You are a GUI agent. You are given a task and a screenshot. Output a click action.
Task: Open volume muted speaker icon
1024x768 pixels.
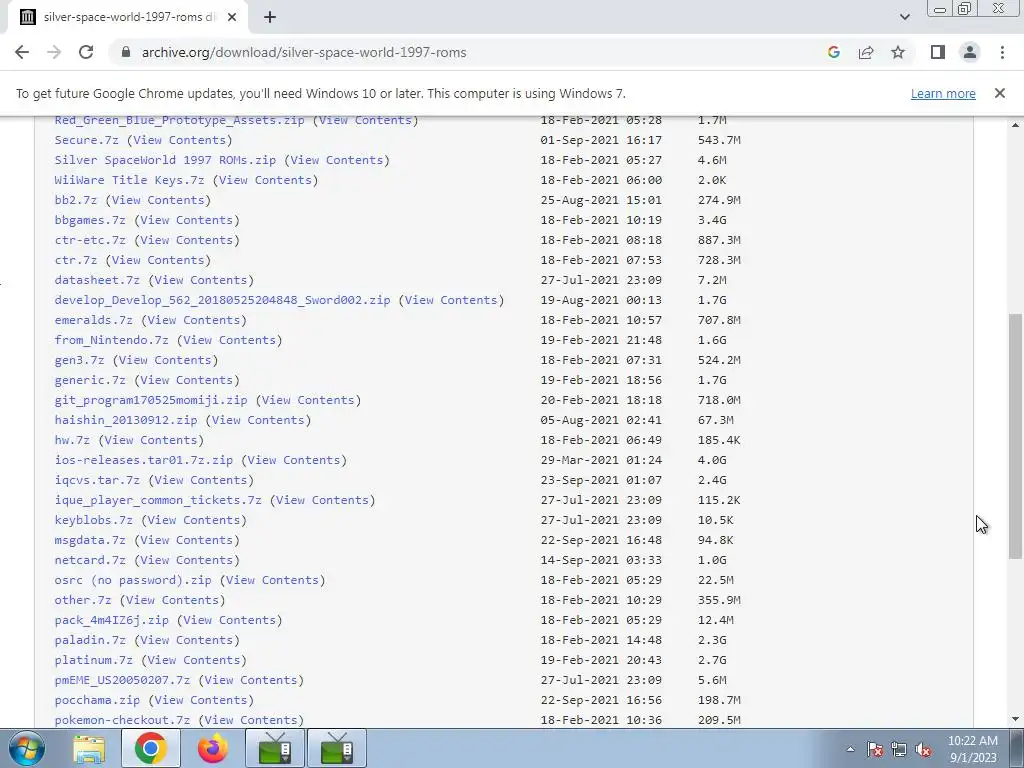923,749
